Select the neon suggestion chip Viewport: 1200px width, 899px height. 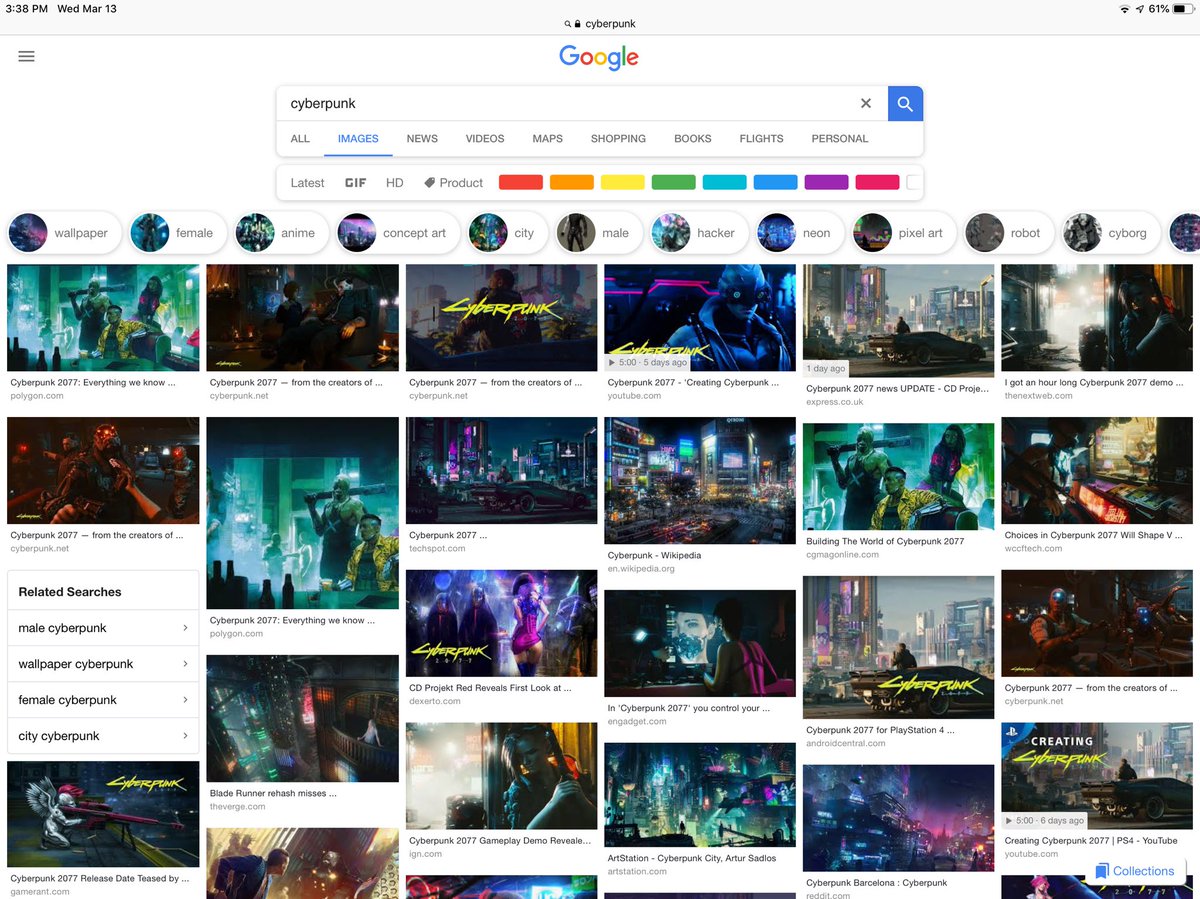(798, 233)
